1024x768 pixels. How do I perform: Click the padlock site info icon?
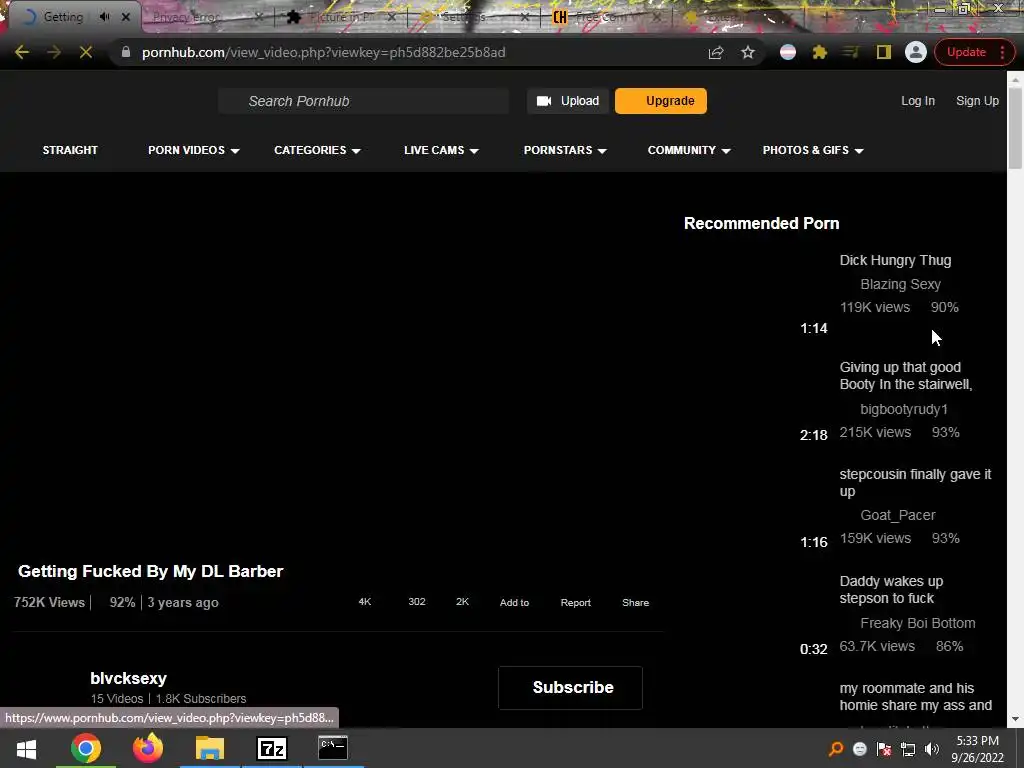(126, 52)
